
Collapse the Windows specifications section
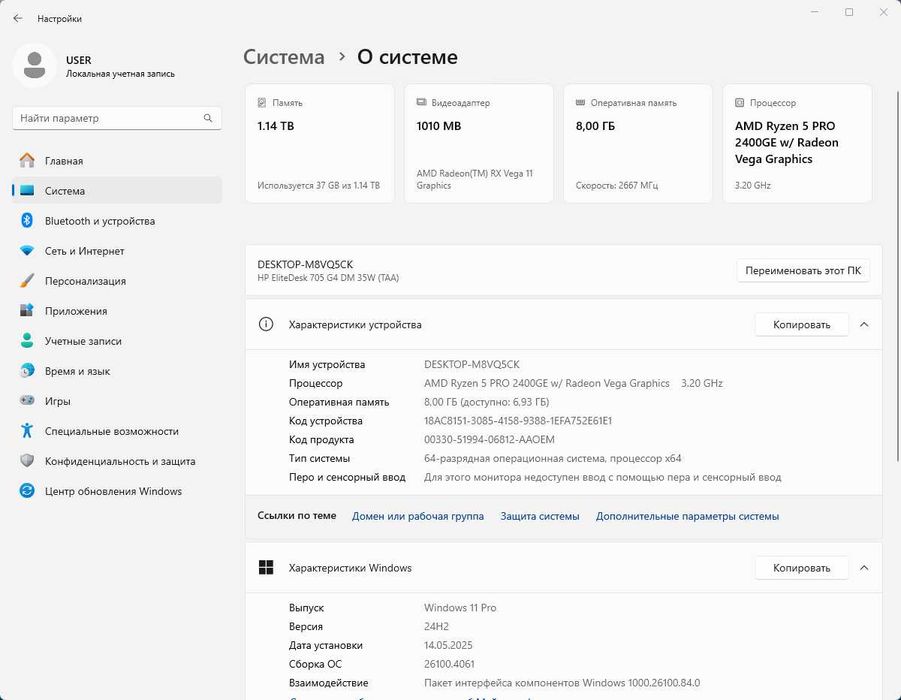864,568
